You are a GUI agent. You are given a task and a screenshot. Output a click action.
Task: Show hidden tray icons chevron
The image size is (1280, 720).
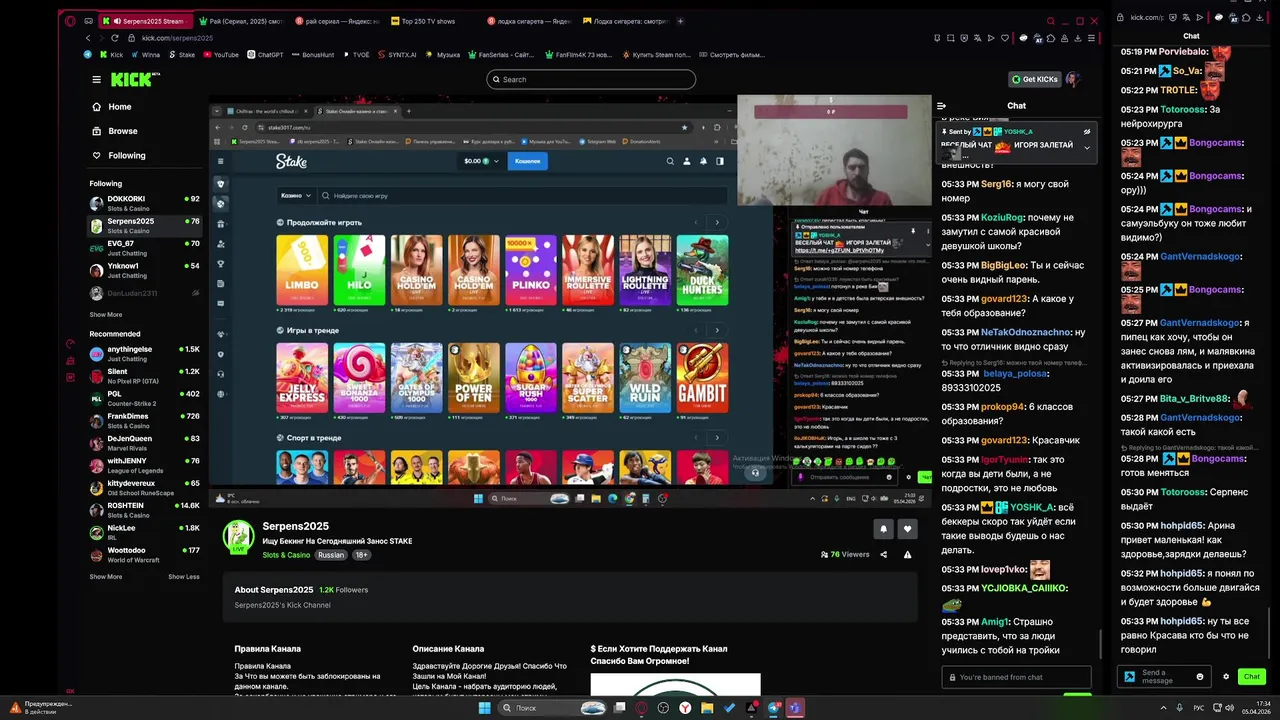click(1165, 708)
